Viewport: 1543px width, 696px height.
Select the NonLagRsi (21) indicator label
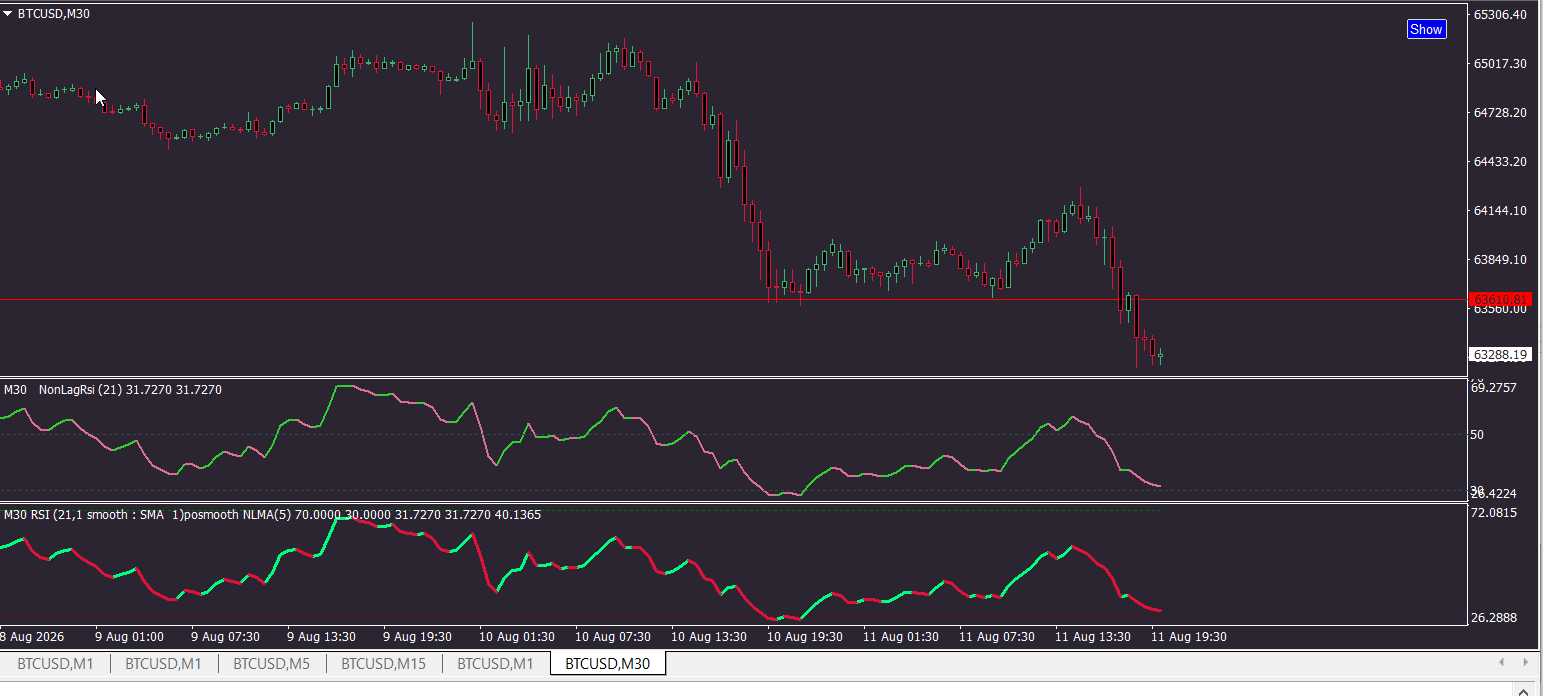pyautogui.click(x=130, y=390)
